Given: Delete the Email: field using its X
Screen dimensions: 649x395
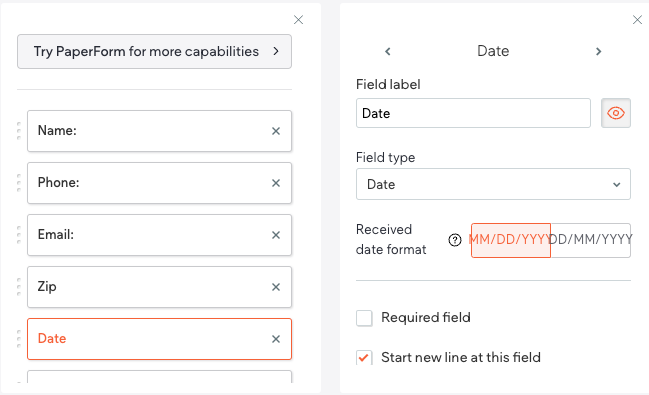Looking at the screenshot, I should coord(276,235).
